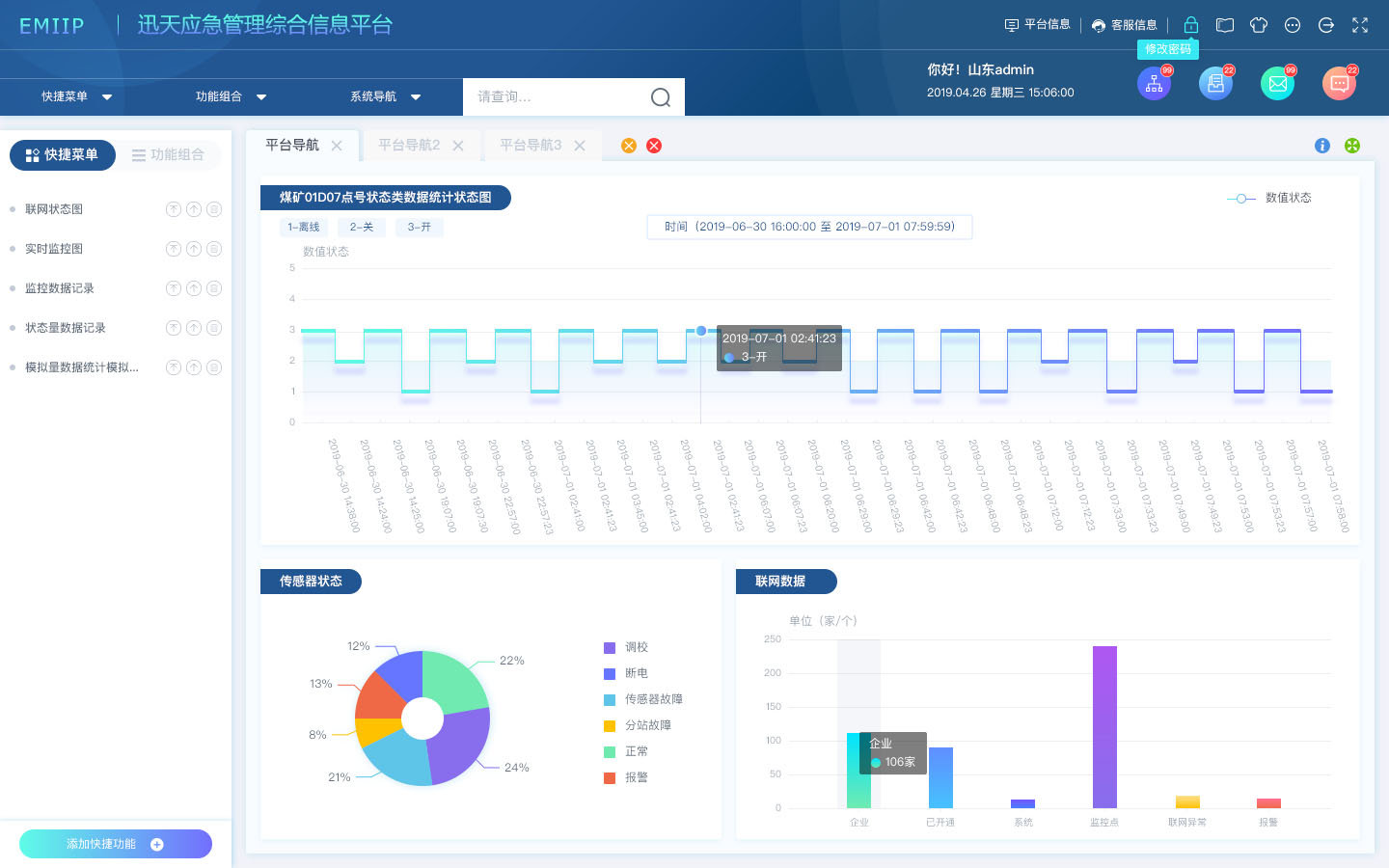Click the search magnifier icon
This screenshot has height=868, width=1389.
click(x=661, y=97)
